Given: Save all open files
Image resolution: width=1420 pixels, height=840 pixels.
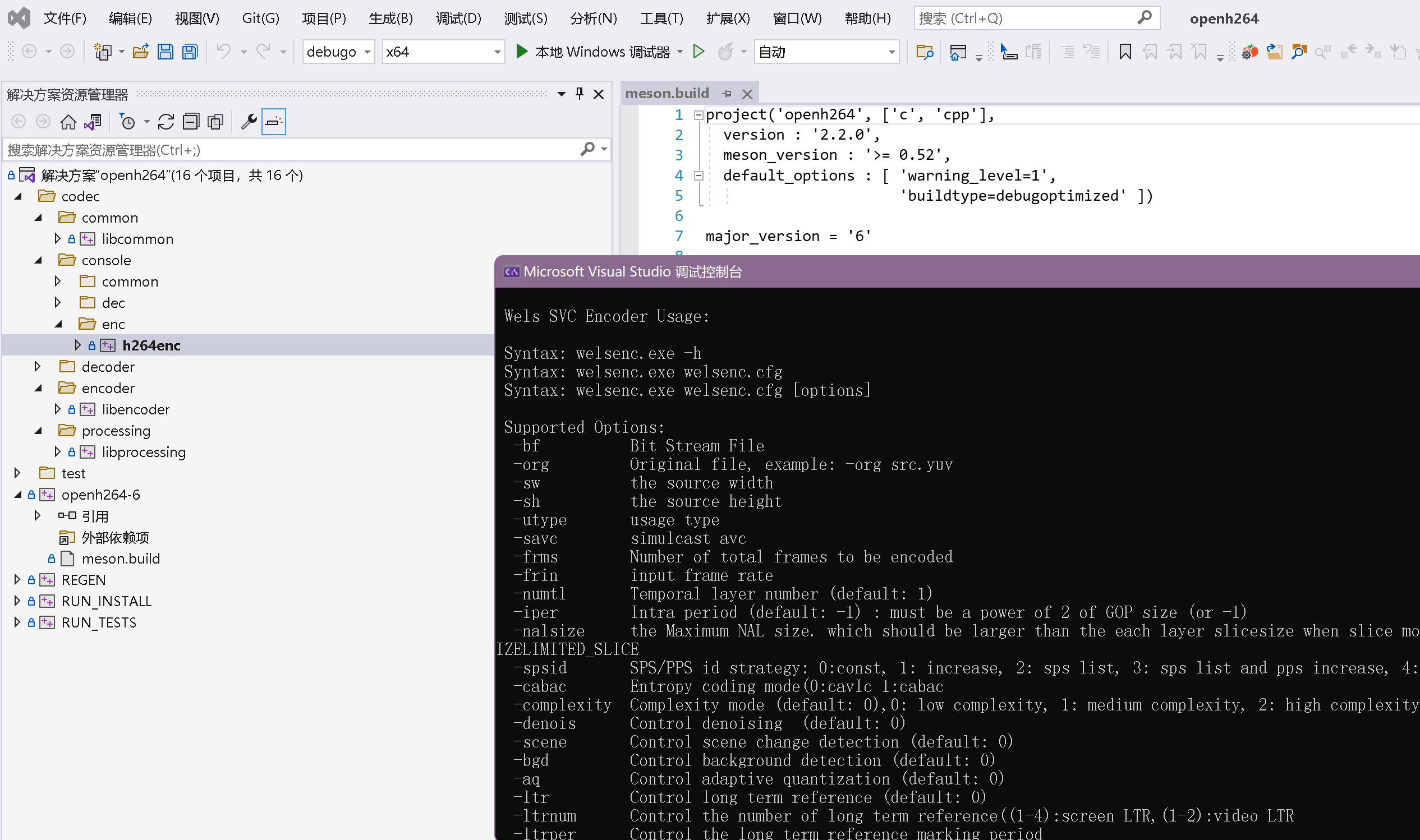Looking at the screenshot, I should (x=189, y=51).
